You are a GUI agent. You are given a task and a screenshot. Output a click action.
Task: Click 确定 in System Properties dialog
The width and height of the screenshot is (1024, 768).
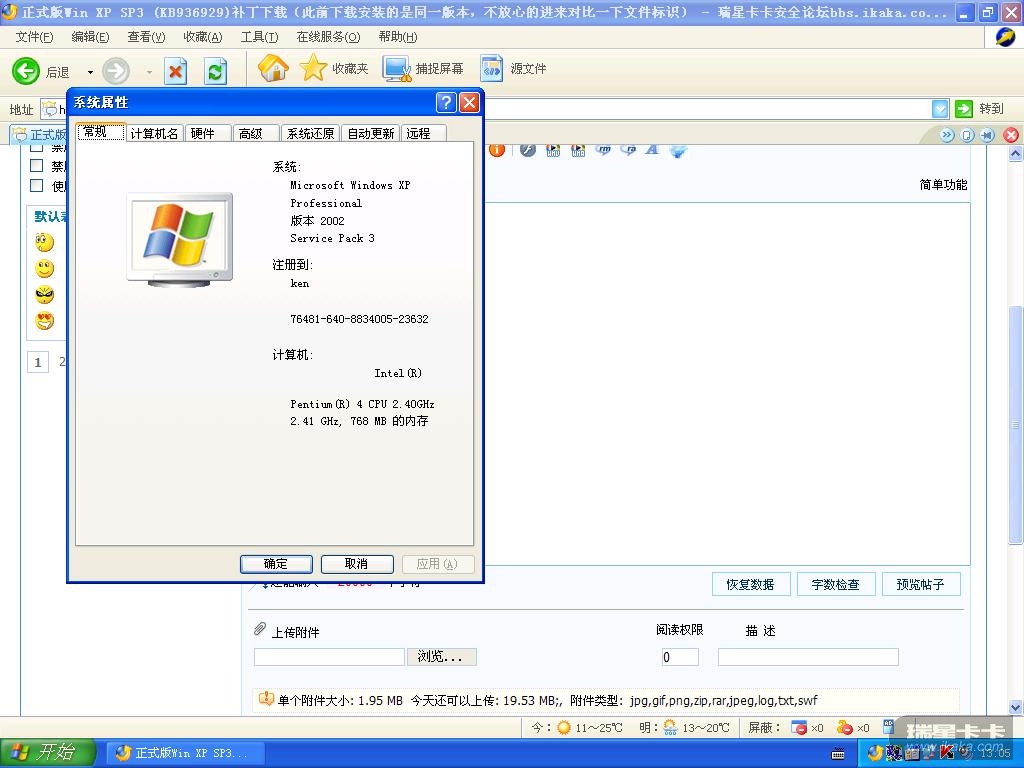tap(276, 564)
